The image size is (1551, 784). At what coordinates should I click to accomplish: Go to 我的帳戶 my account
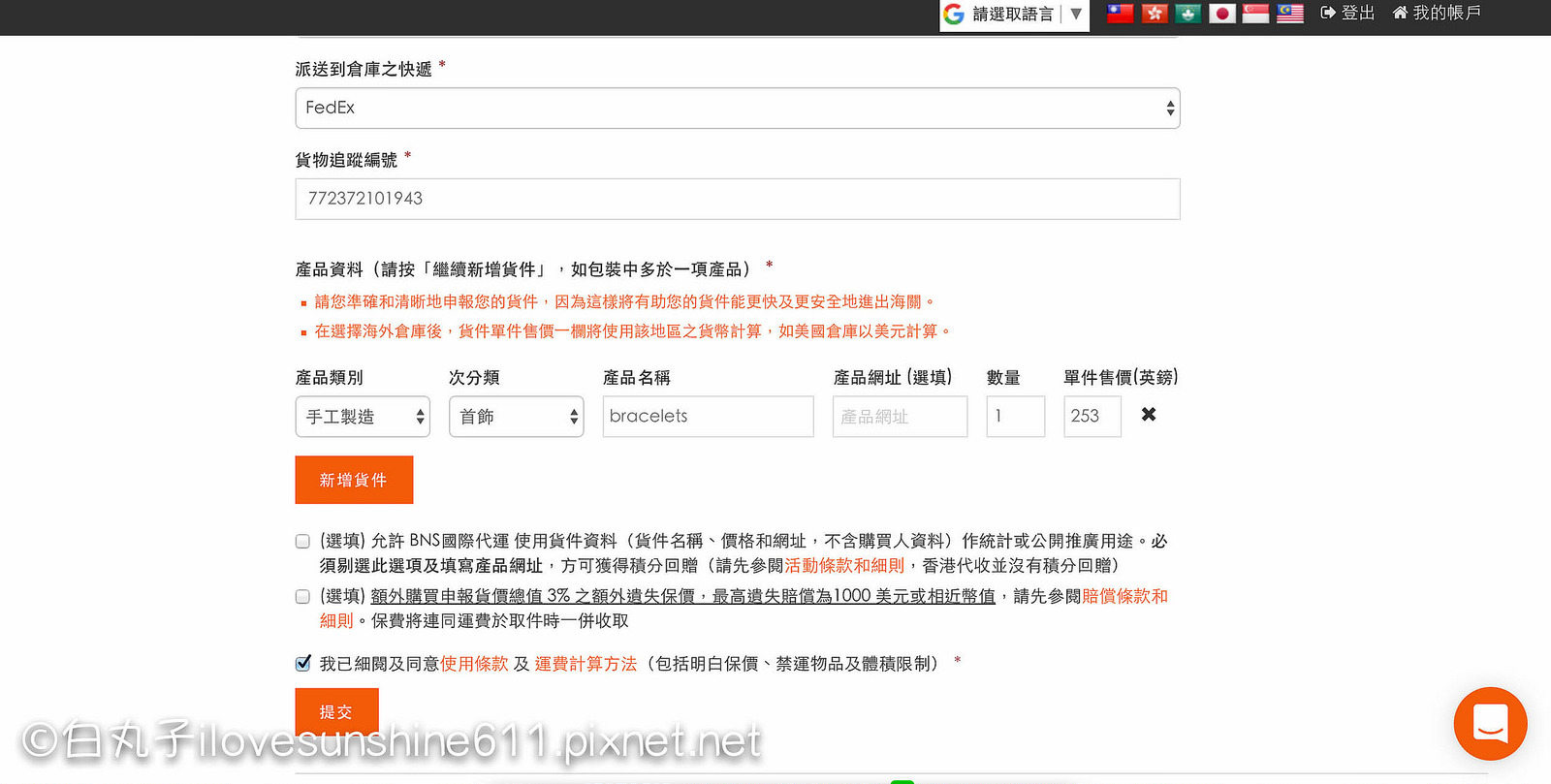tap(1437, 14)
